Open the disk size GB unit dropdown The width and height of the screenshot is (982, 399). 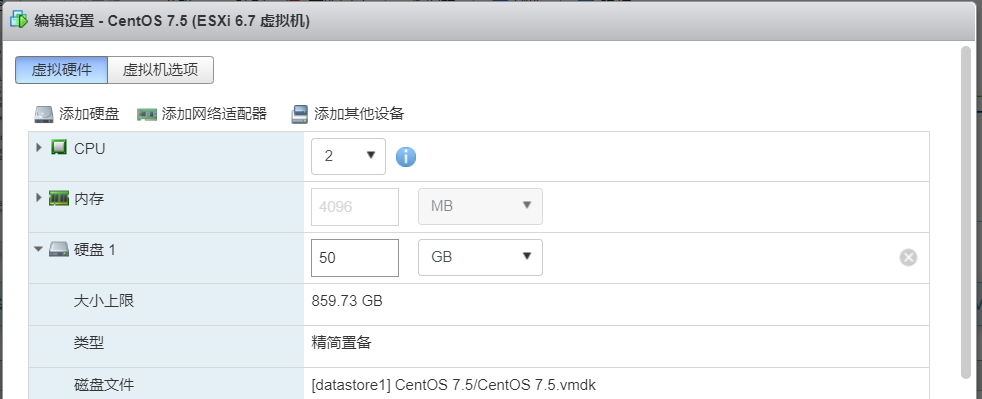pos(480,257)
